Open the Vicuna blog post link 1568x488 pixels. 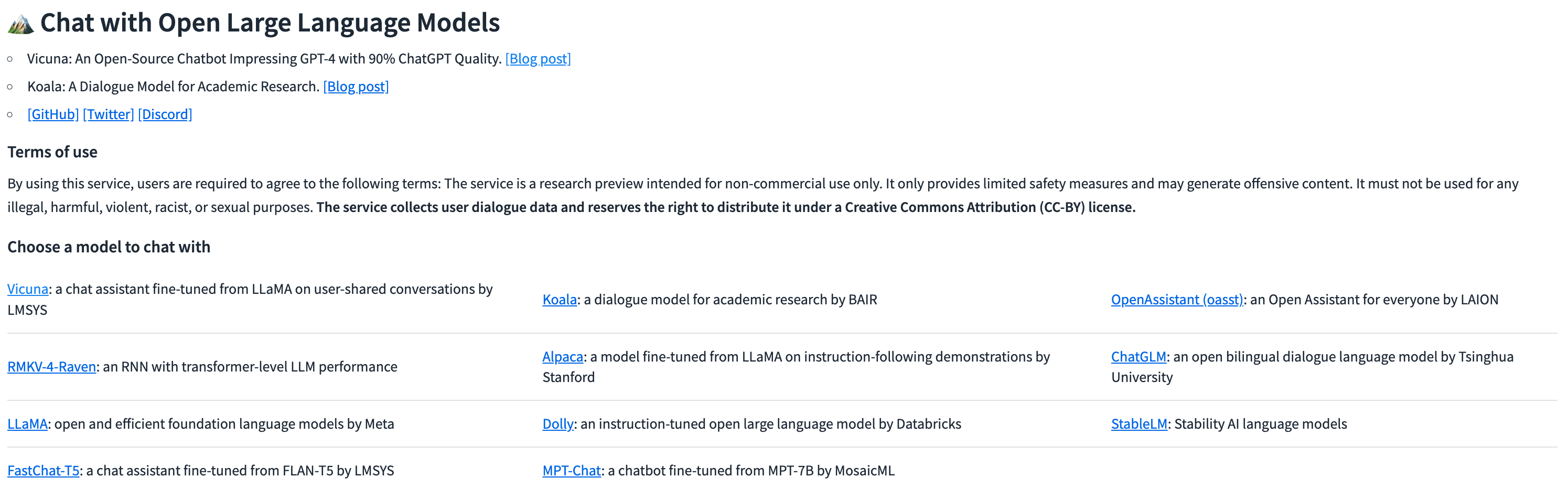(x=538, y=58)
